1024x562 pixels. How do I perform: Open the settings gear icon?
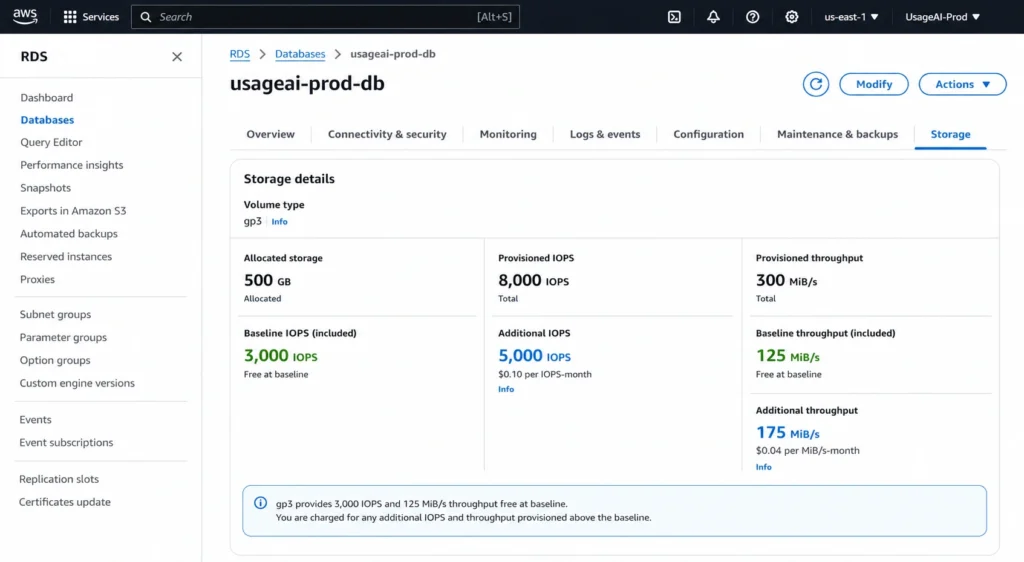click(x=792, y=17)
